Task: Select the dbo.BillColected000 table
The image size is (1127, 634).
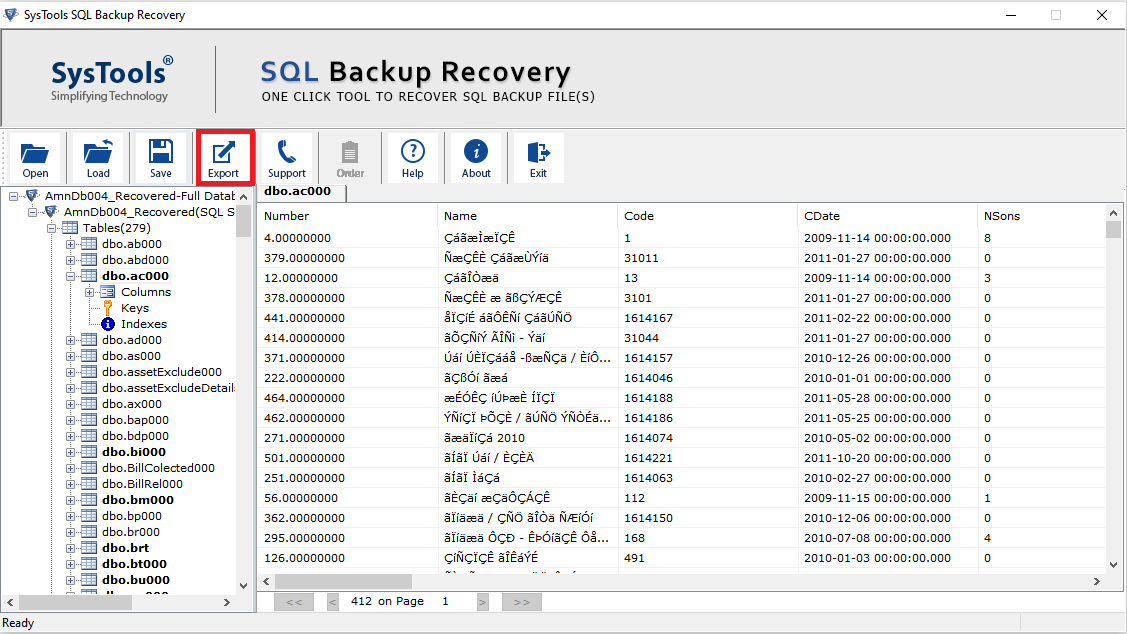Action: (158, 468)
